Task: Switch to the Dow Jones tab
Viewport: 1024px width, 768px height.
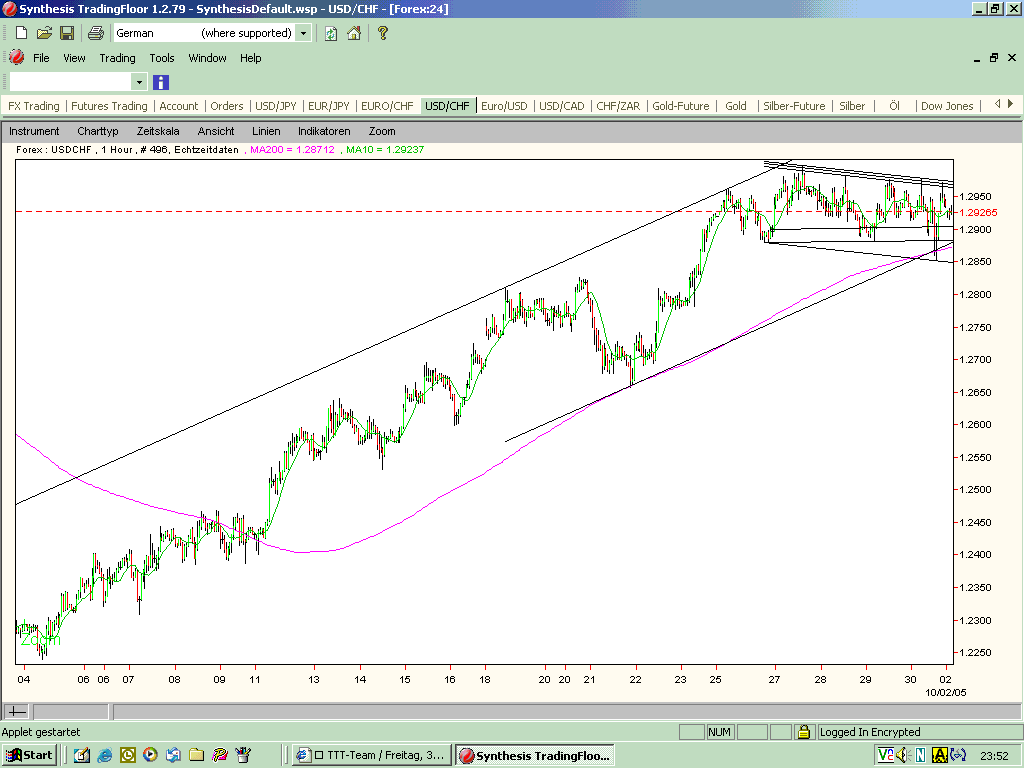Action: (x=947, y=106)
